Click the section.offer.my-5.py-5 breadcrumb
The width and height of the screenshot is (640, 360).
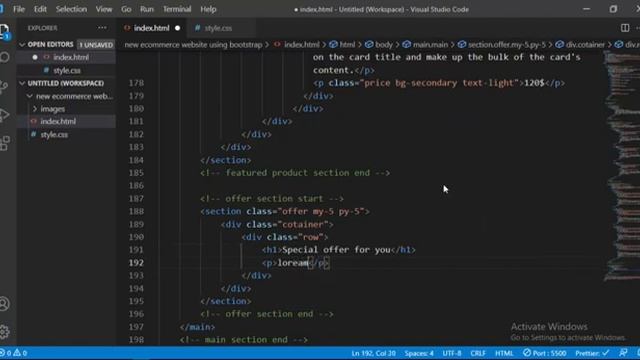(x=506, y=45)
